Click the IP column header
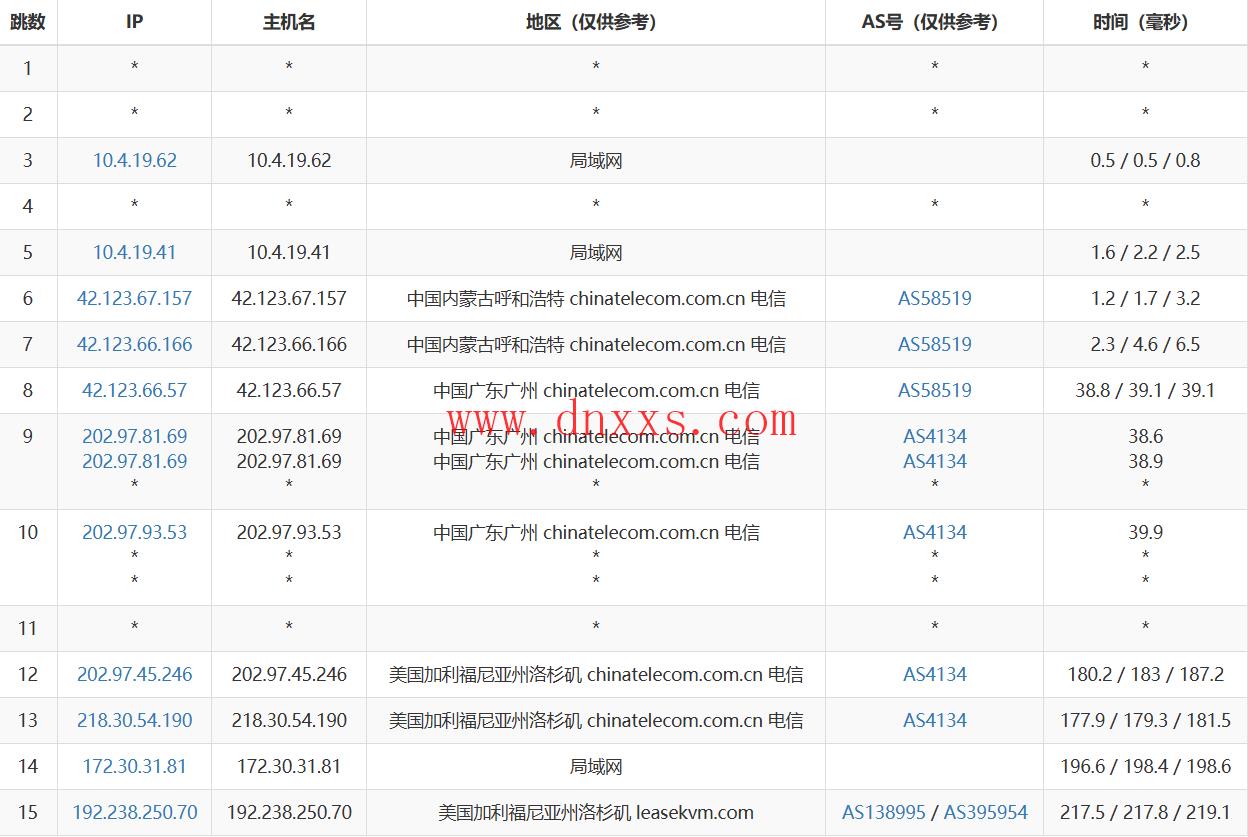Viewport: 1248px width, 837px height. pyautogui.click(x=134, y=22)
